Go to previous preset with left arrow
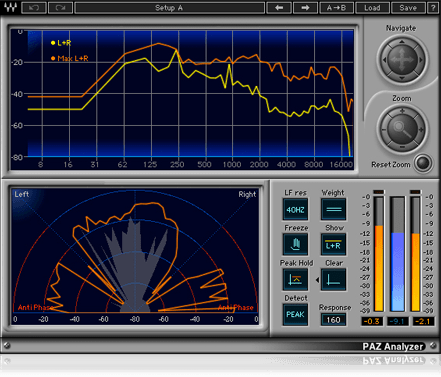This screenshot has height=377, width=441. point(279,8)
